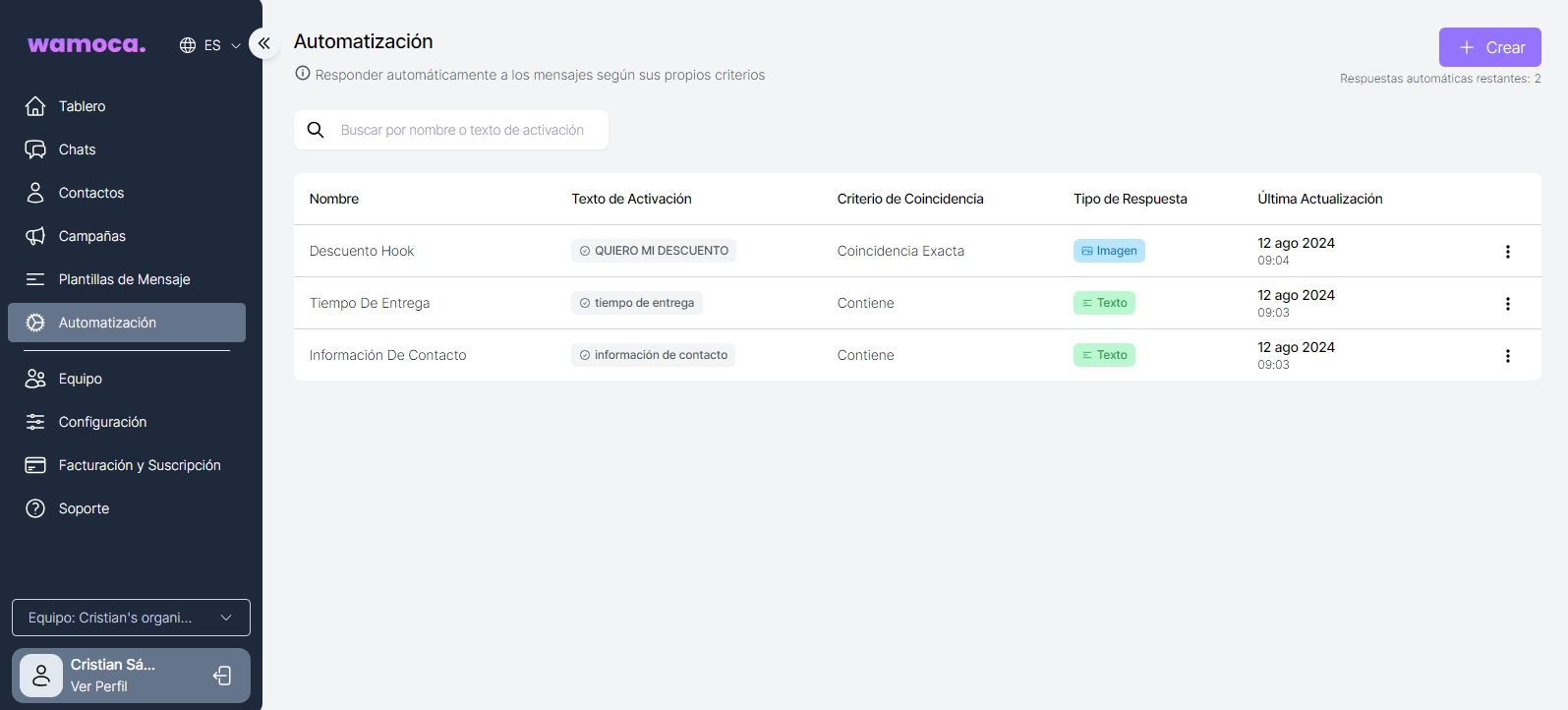The width and height of the screenshot is (1568, 710).
Task: Click the magnifier search icon
Action: (316, 130)
